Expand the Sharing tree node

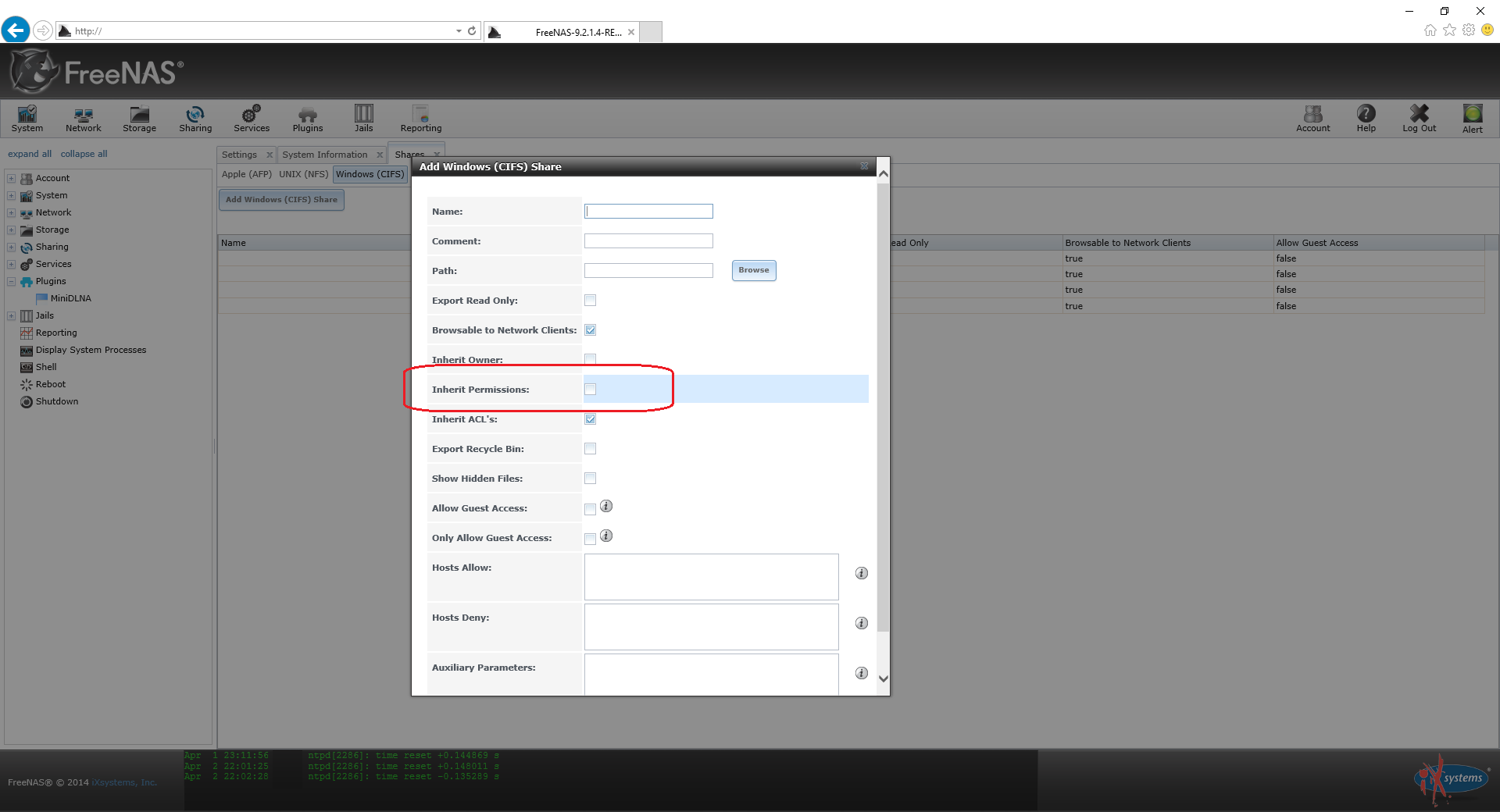11,247
